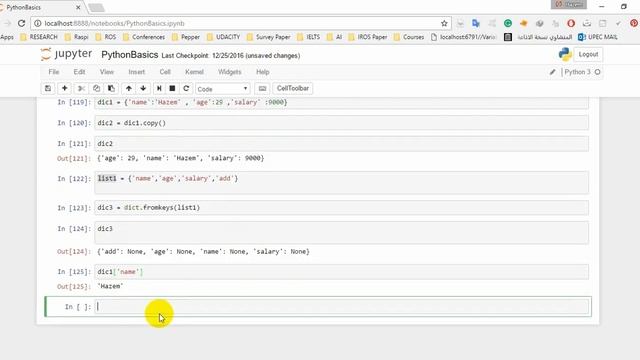Open a new browser tab
The height and width of the screenshot is (360, 640).
(96, 7)
